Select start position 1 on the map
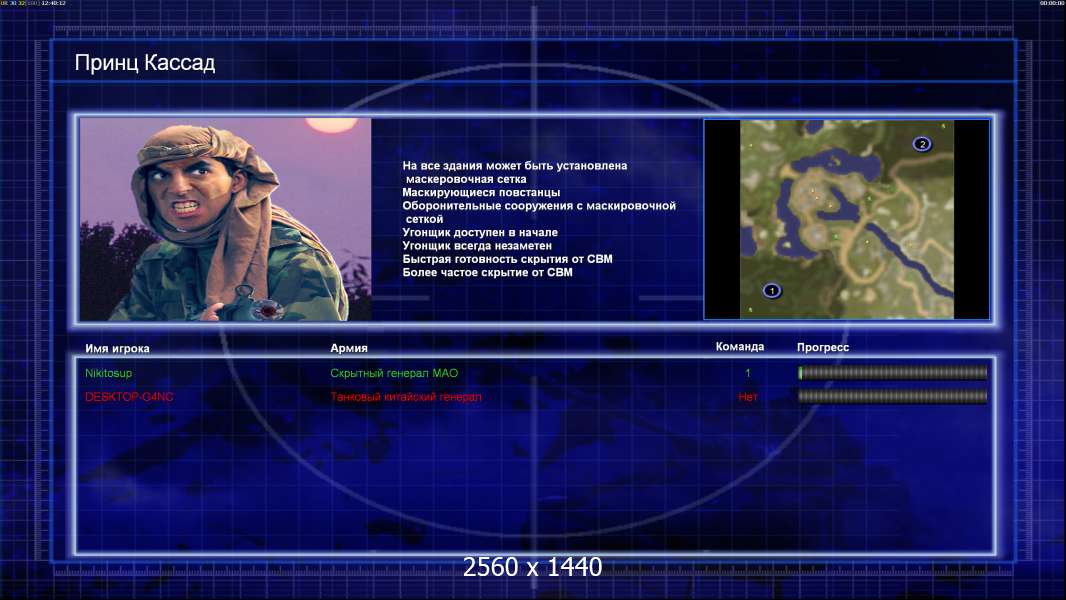The width and height of the screenshot is (1066, 600). click(x=772, y=291)
